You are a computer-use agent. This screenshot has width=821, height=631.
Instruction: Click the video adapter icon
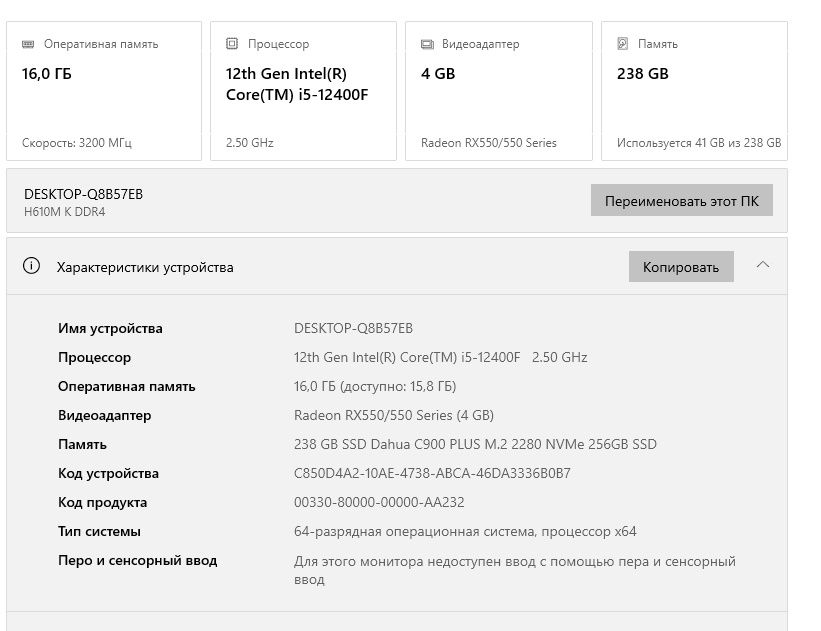pos(427,44)
